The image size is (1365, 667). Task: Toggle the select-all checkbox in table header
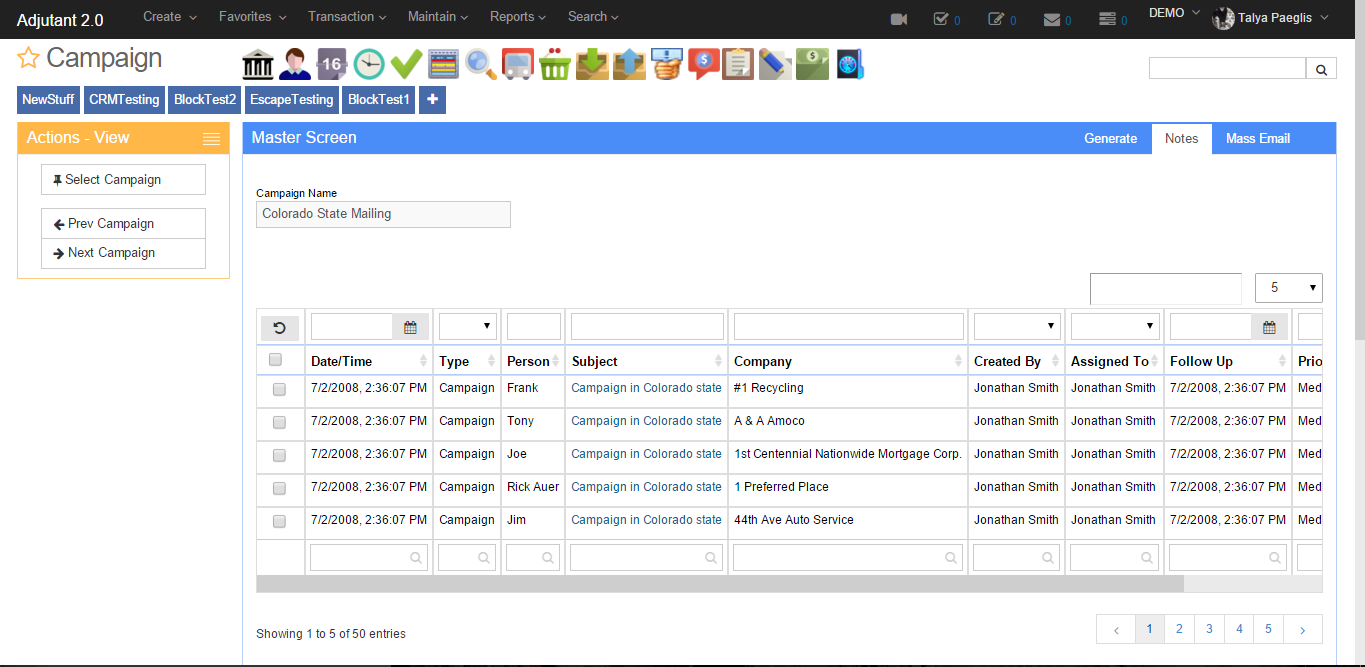click(x=276, y=360)
